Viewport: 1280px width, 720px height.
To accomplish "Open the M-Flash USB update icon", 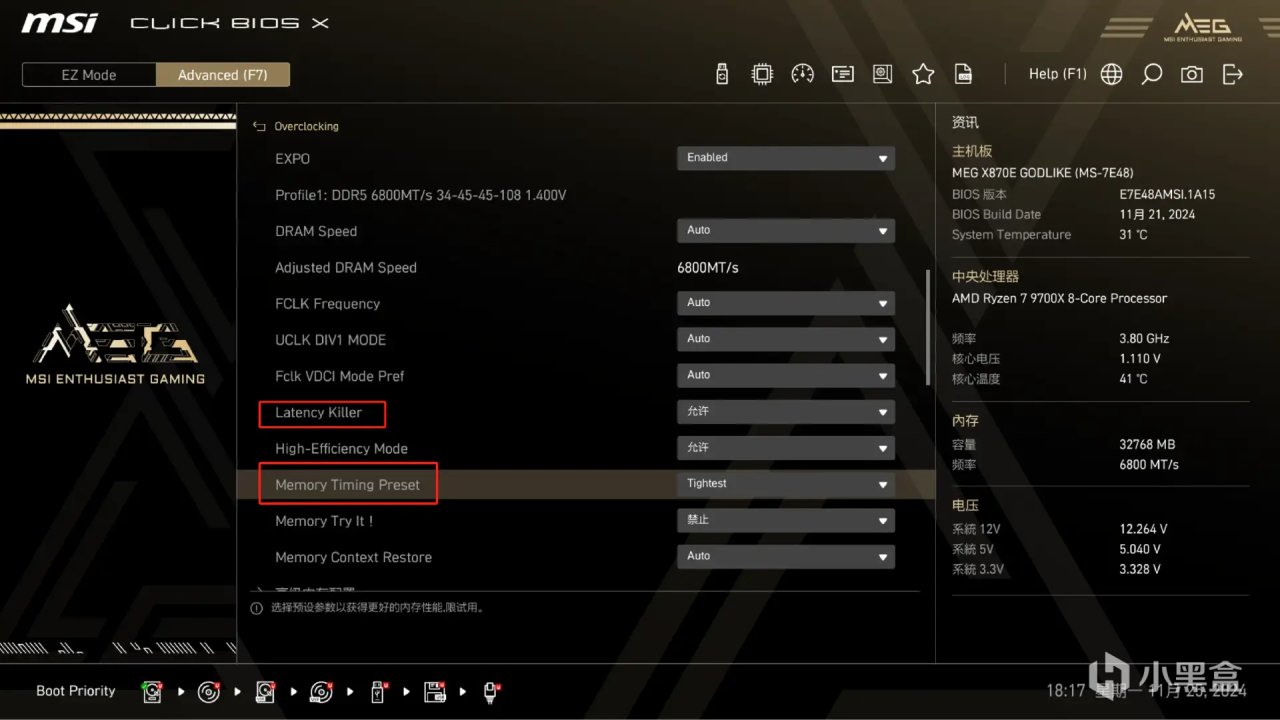I will tap(722, 74).
